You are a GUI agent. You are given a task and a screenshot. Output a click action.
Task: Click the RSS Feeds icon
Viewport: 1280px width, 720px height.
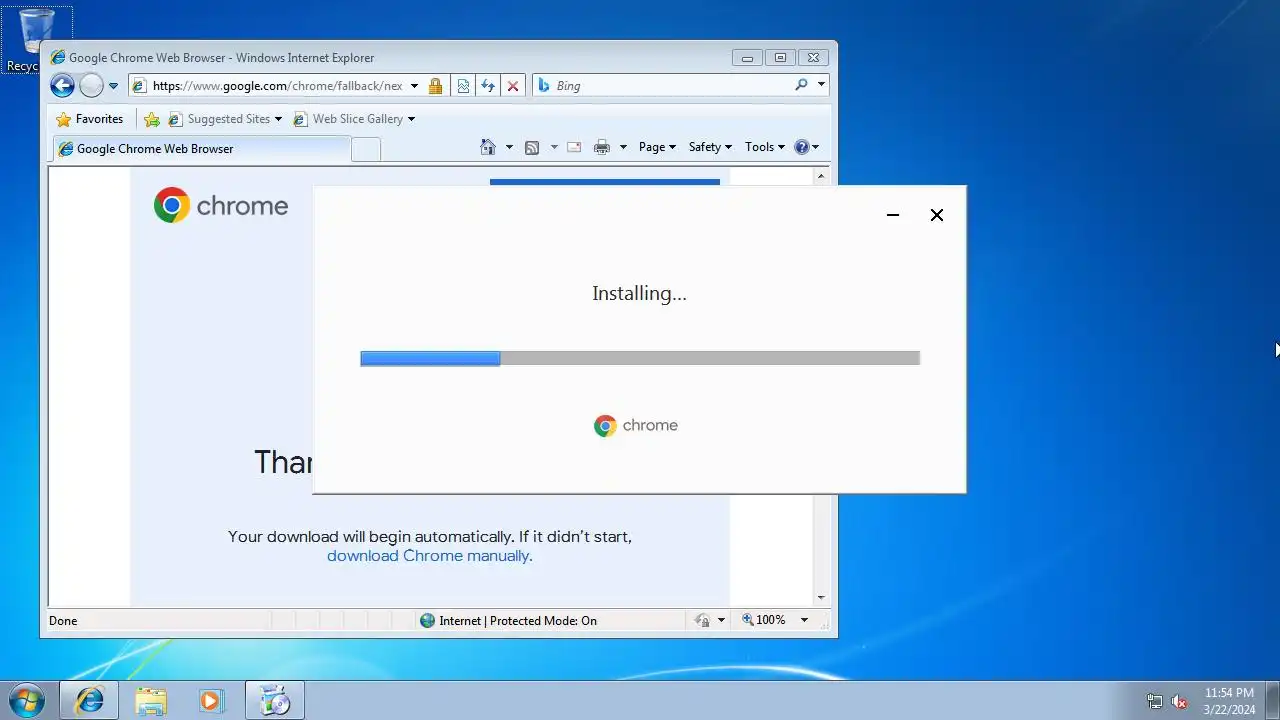click(x=532, y=147)
